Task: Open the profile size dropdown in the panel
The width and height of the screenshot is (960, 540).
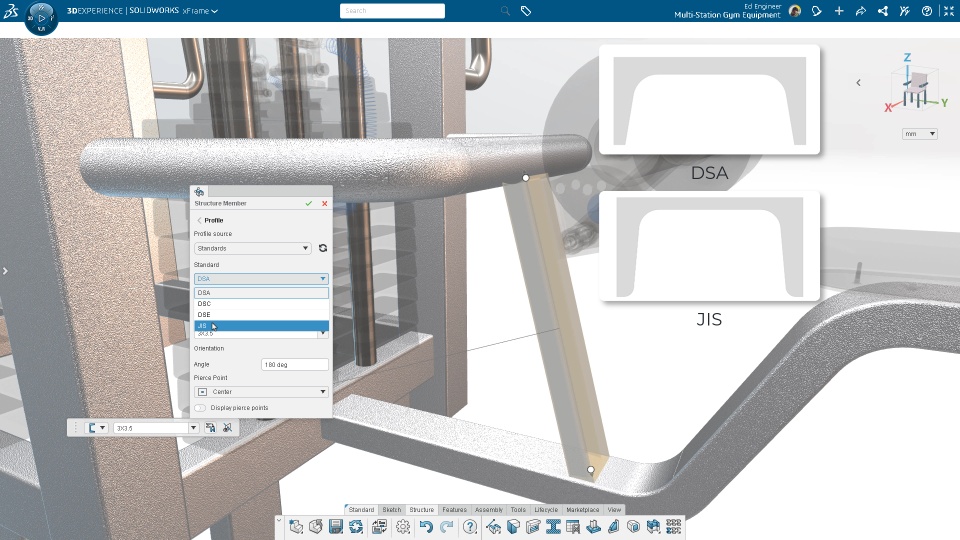Action: [x=323, y=334]
